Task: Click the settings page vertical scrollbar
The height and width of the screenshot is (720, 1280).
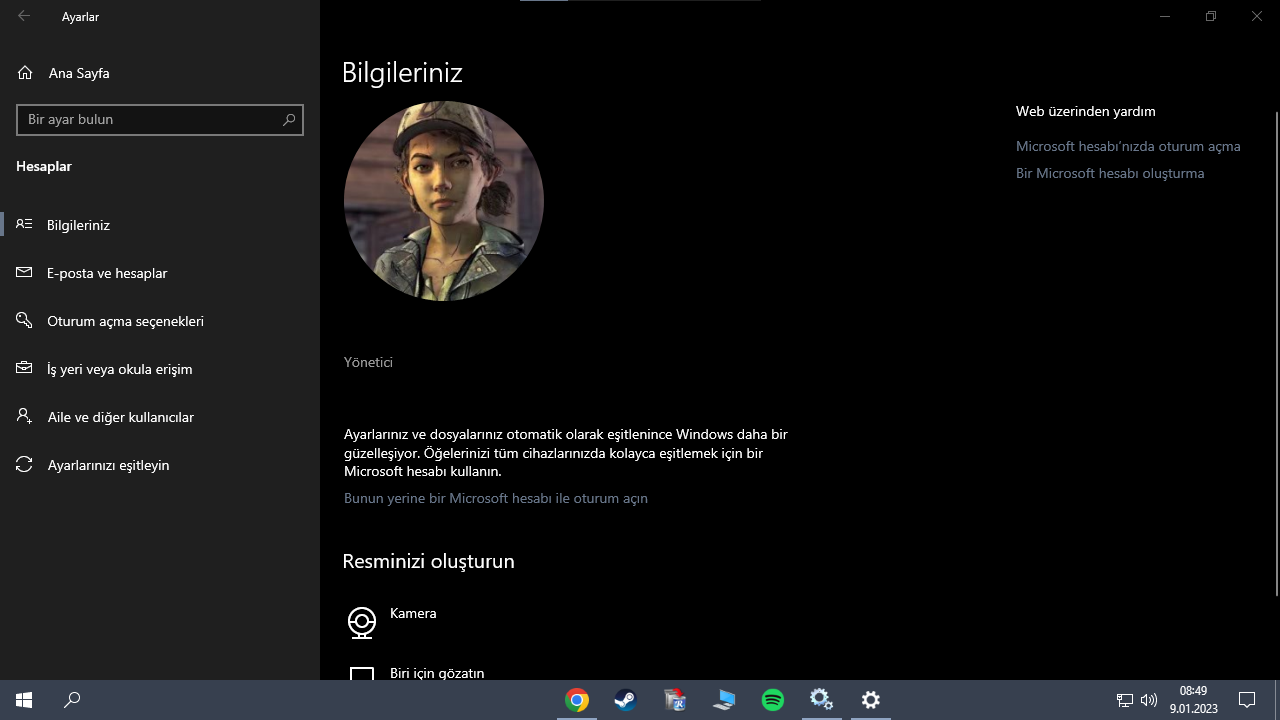Action: click(1276, 353)
